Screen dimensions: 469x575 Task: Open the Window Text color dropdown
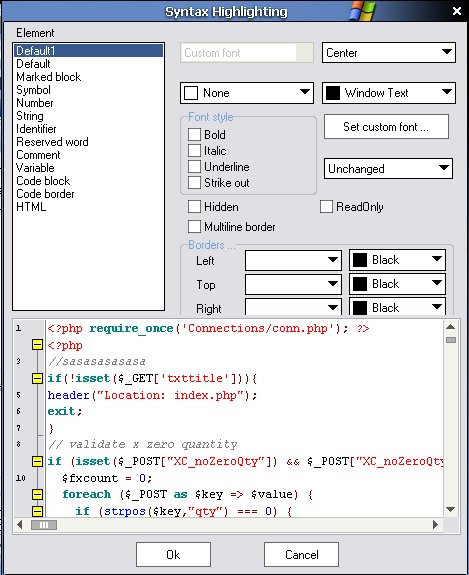point(389,93)
